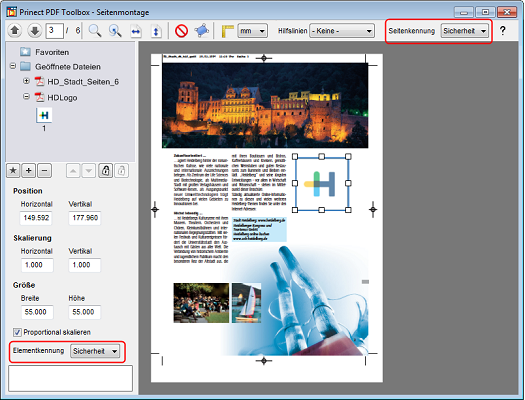The image size is (525, 400).
Task: Open the Seitenkennung dropdown
Action: (x=464, y=31)
